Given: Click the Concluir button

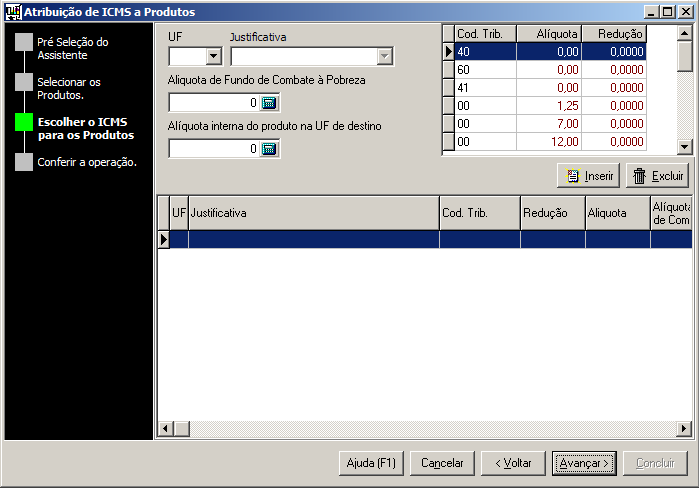Looking at the screenshot, I should (x=655, y=463).
